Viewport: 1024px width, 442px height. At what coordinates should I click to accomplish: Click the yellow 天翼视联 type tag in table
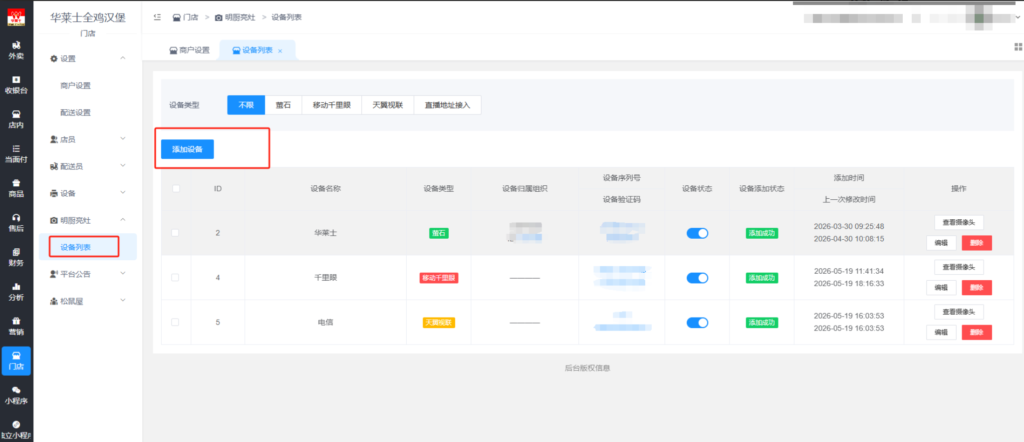(438, 322)
